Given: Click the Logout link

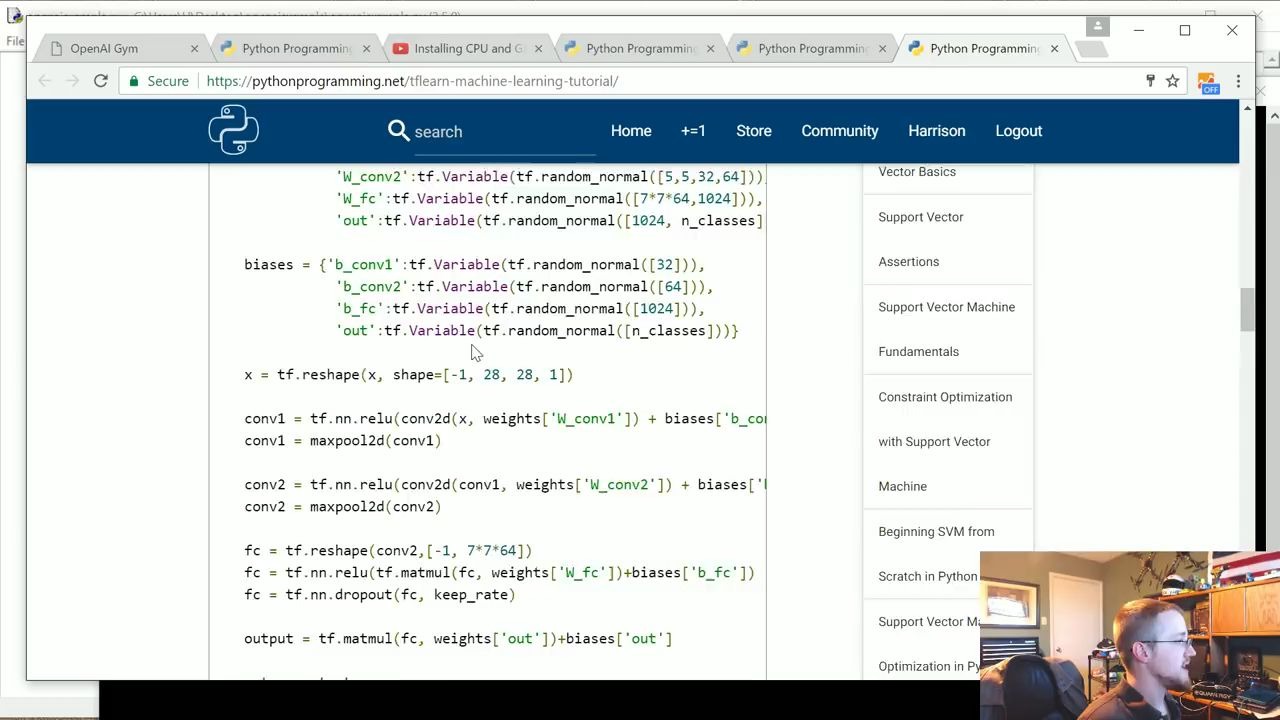Looking at the screenshot, I should click(1019, 131).
